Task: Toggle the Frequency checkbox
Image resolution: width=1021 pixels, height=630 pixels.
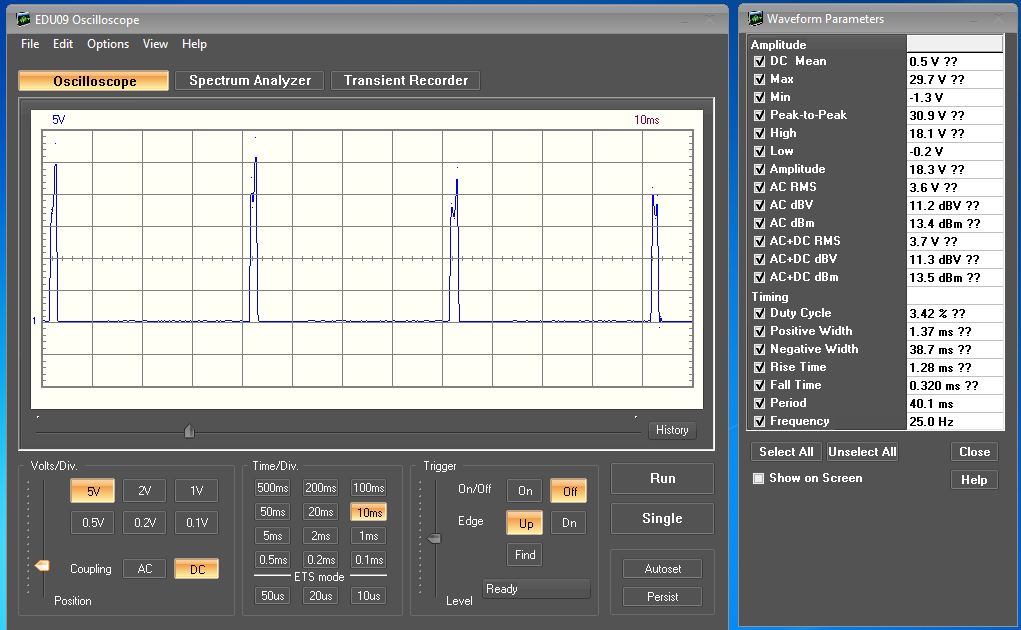Action: tap(760, 421)
